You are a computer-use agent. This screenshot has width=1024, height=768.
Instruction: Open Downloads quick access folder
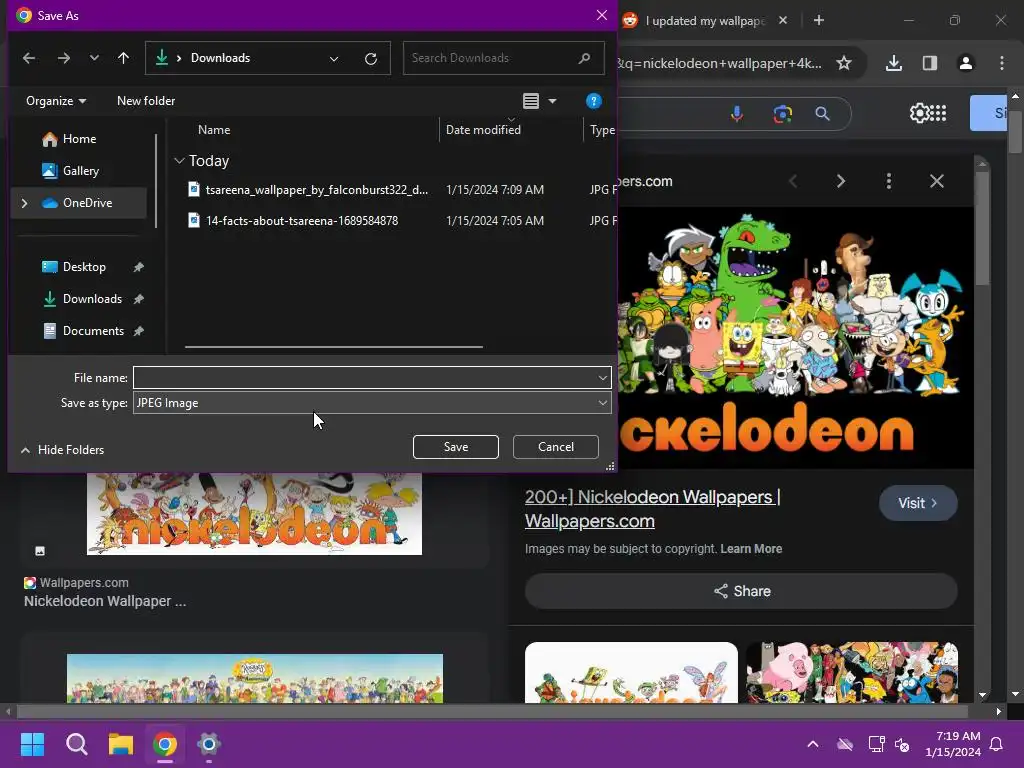91,299
